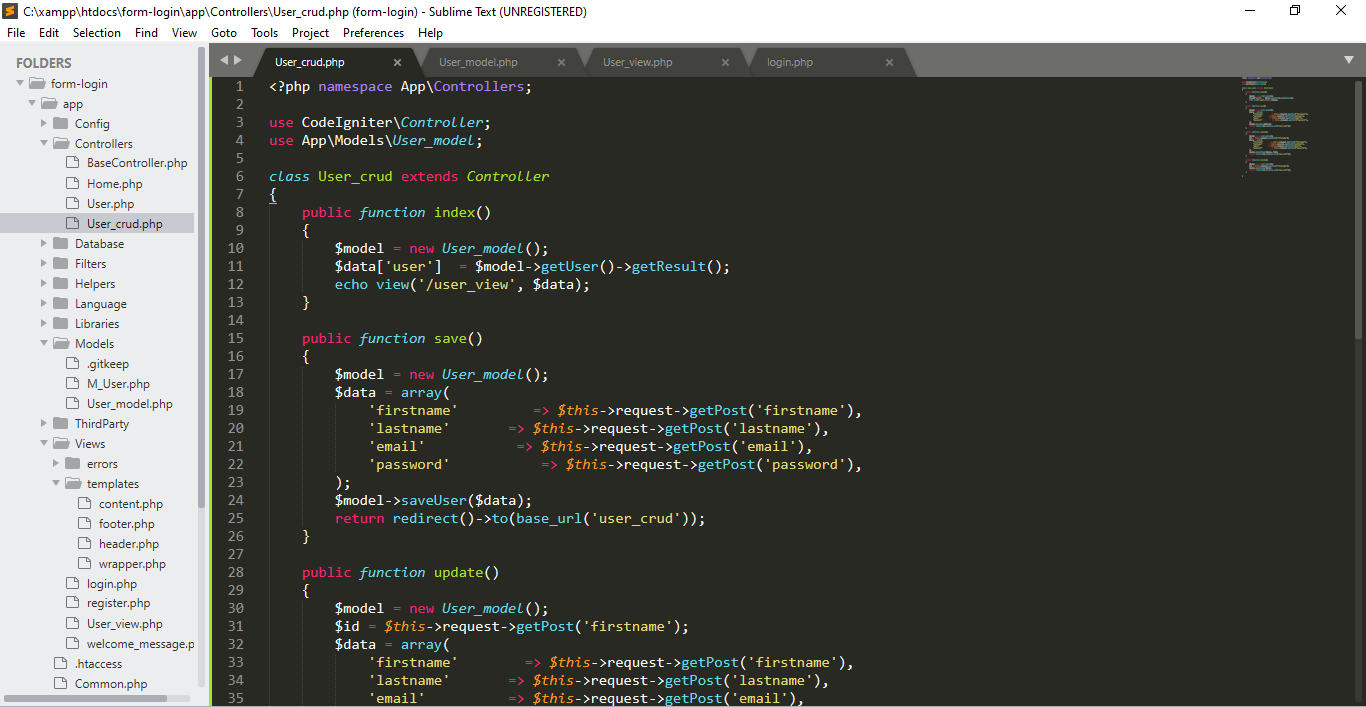Open the Project menu
The width and height of the screenshot is (1366, 707).
point(311,33)
